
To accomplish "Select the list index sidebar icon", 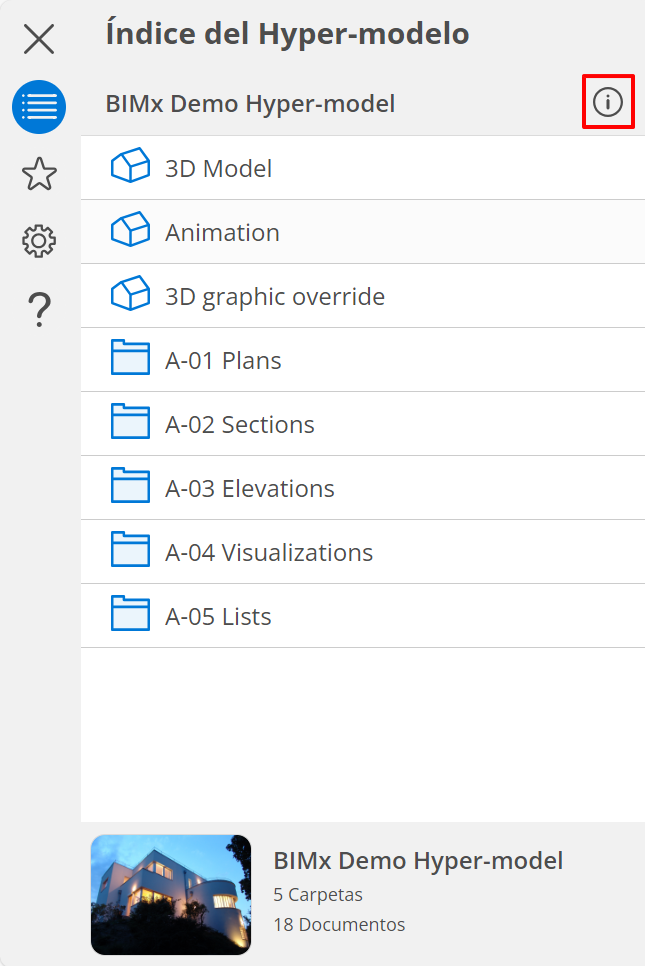I will pyautogui.click(x=39, y=107).
